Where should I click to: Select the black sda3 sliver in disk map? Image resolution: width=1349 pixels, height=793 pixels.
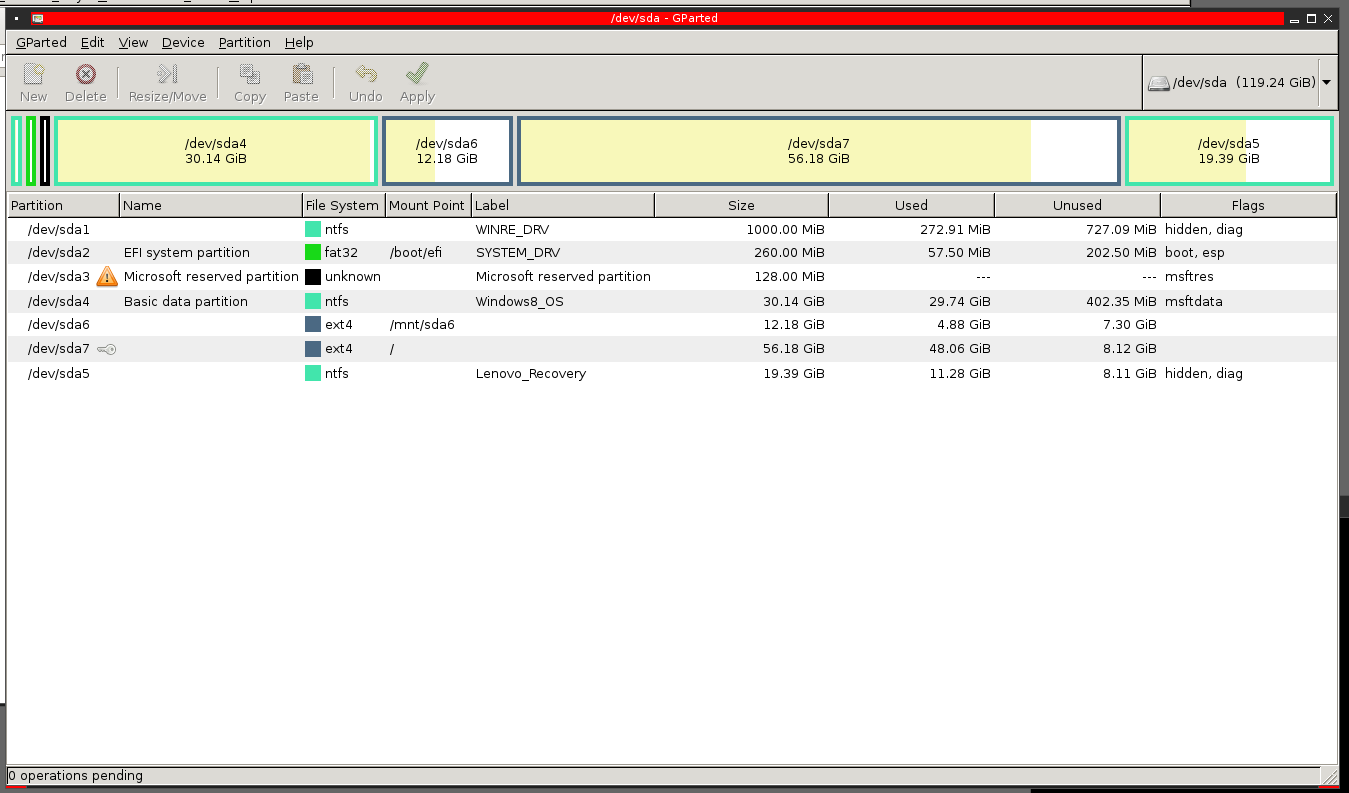pyautogui.click(x=45, y=151)
